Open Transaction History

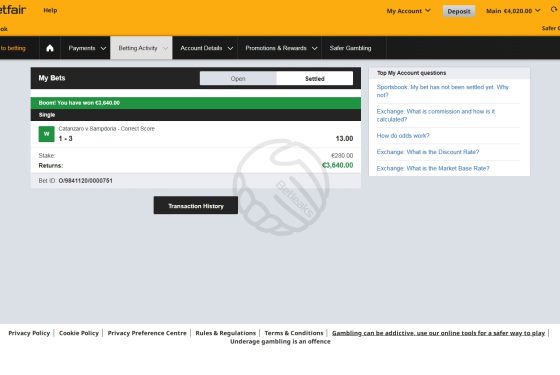tap(196, 206)
